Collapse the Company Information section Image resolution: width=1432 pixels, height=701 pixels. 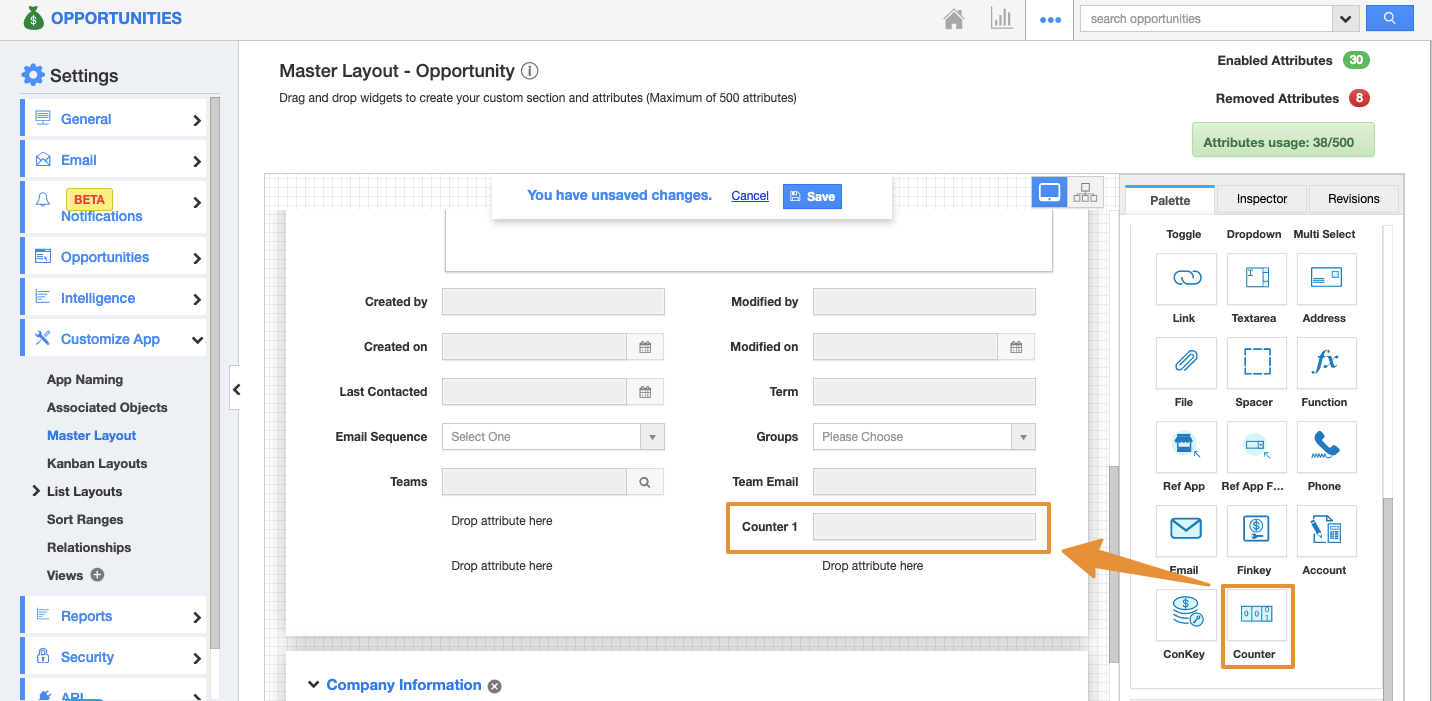(313, 685)
